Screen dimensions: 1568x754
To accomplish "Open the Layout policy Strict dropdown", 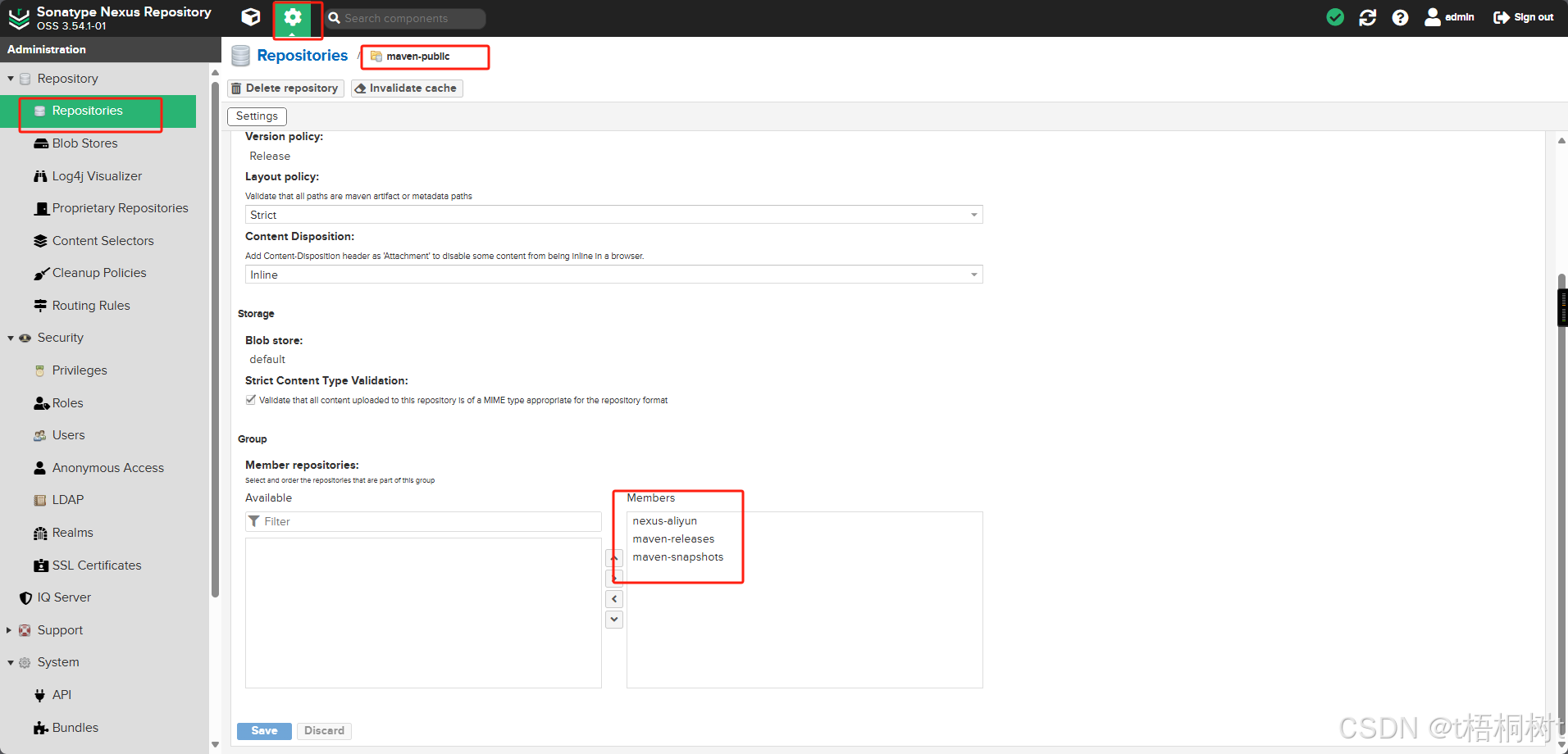I will 613,215.
